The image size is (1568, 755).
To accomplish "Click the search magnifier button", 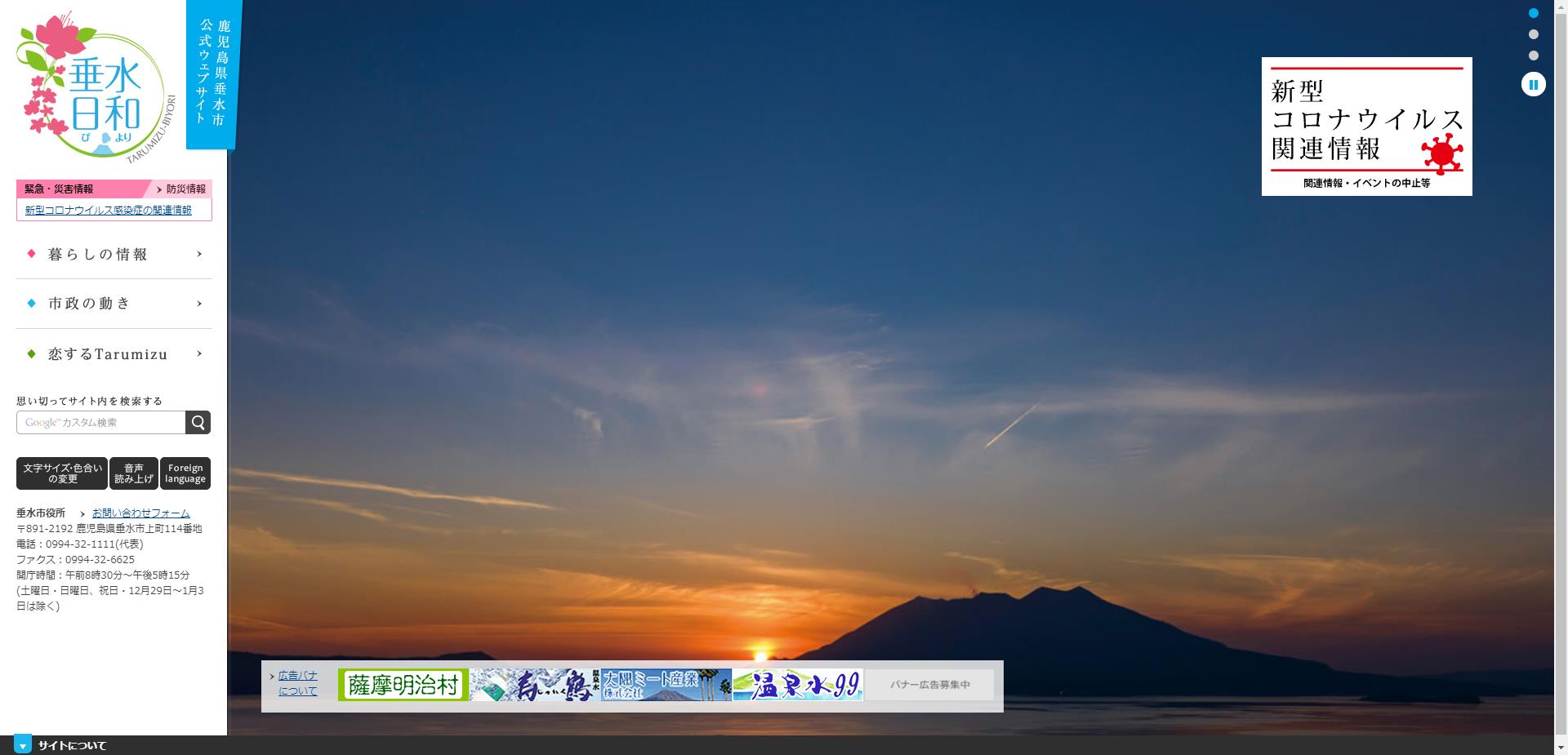I will coord(198,422).
